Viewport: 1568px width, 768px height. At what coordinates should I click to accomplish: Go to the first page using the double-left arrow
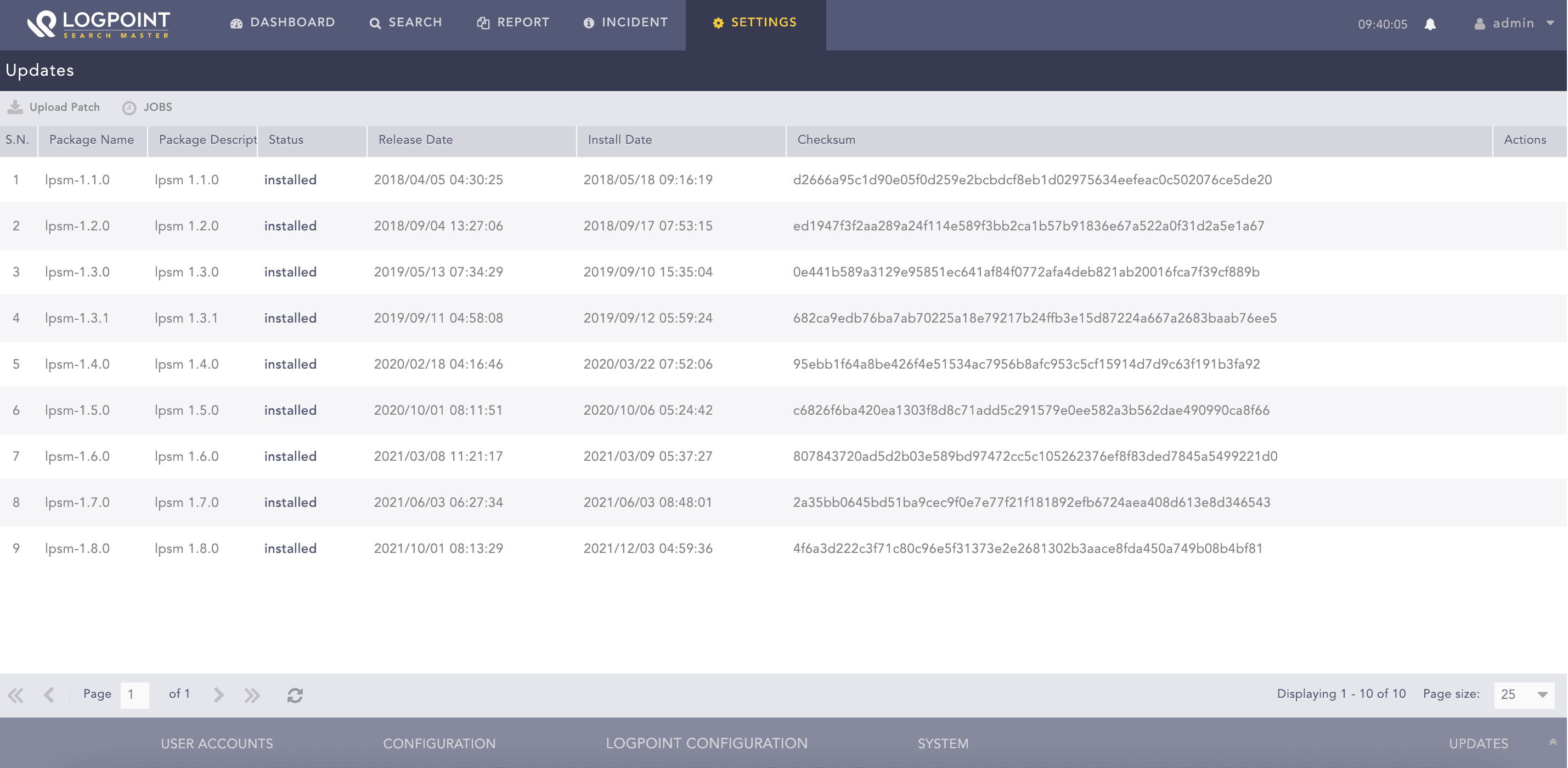point(16,695)
